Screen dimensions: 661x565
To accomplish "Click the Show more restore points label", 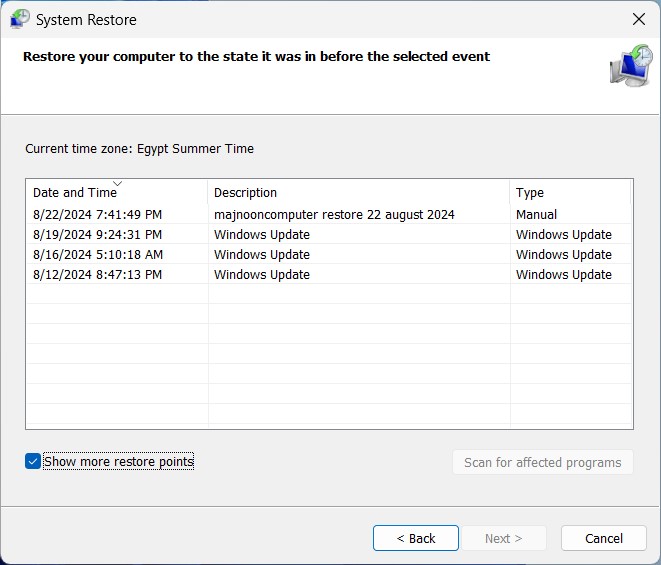I will tap(118, 461).
